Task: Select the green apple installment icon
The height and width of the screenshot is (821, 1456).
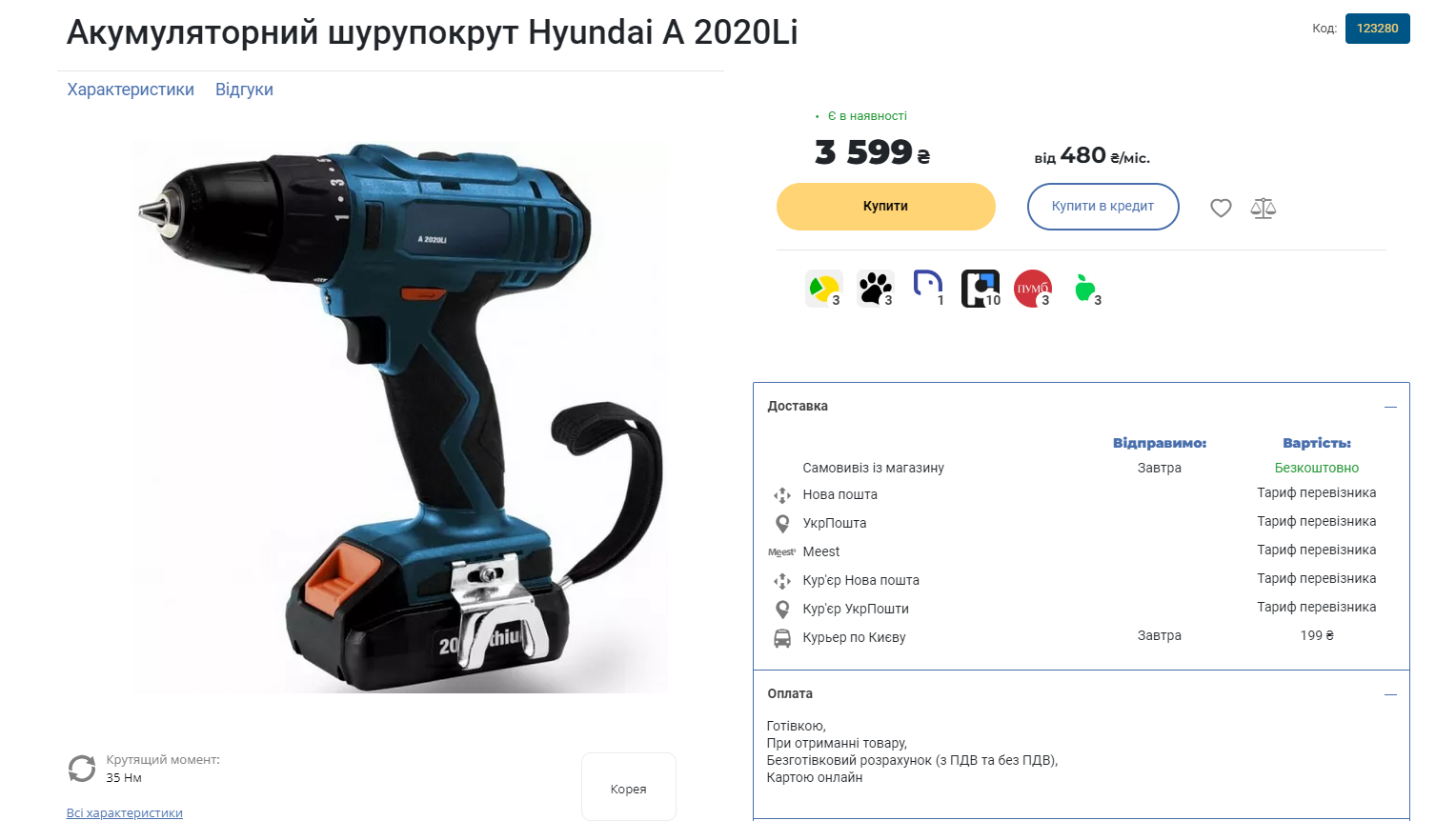Action: coord(1085,289)
